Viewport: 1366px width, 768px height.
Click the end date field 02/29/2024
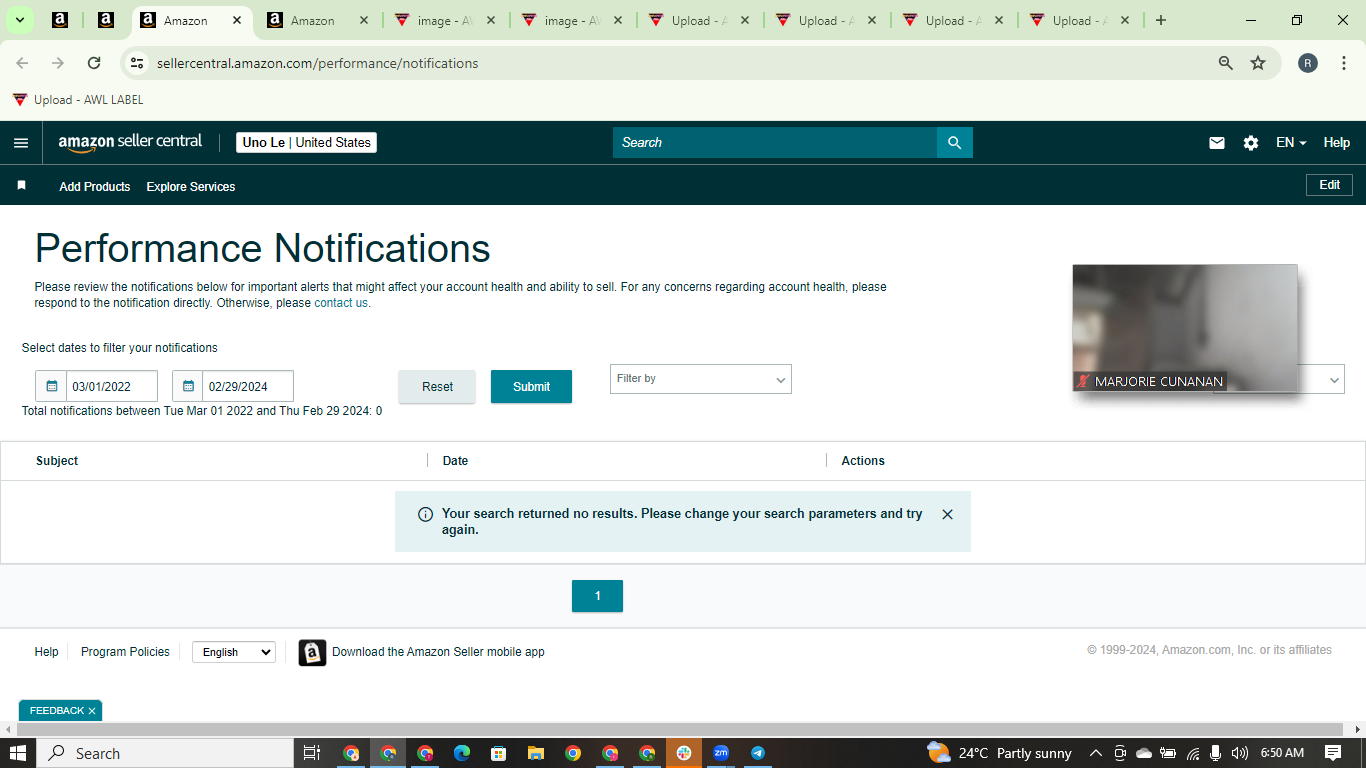click(248, 386)
